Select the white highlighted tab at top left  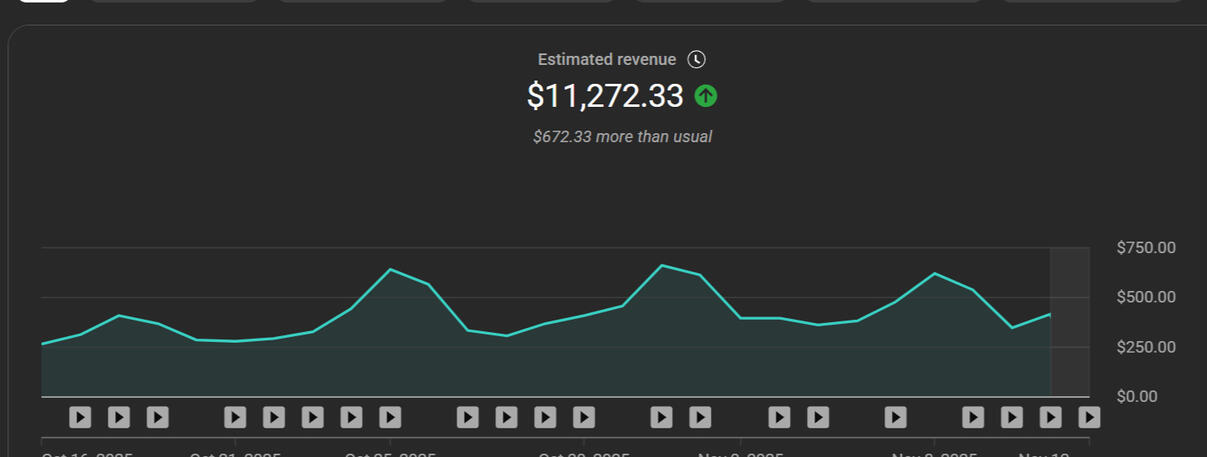tap(44, 1)
